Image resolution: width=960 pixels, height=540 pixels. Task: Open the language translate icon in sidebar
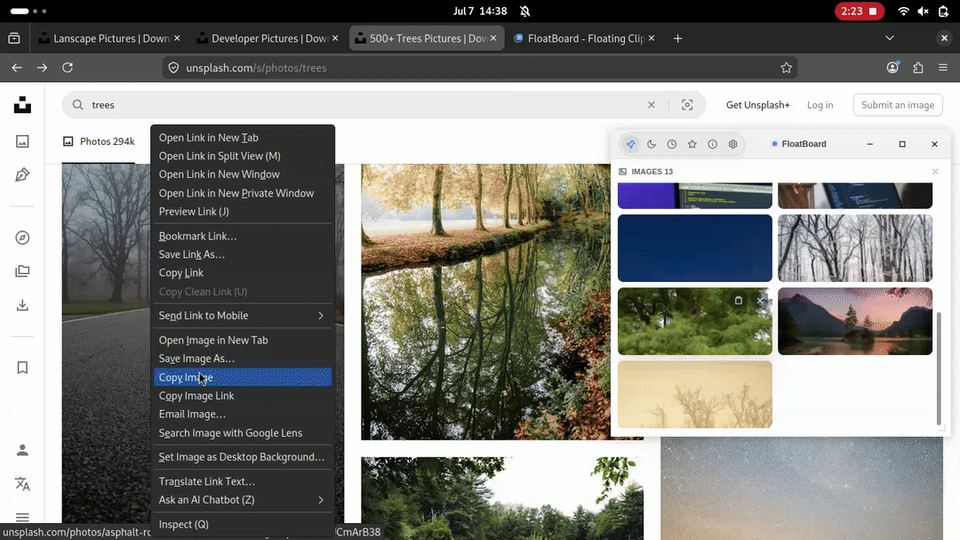click(x=23, y=484)
